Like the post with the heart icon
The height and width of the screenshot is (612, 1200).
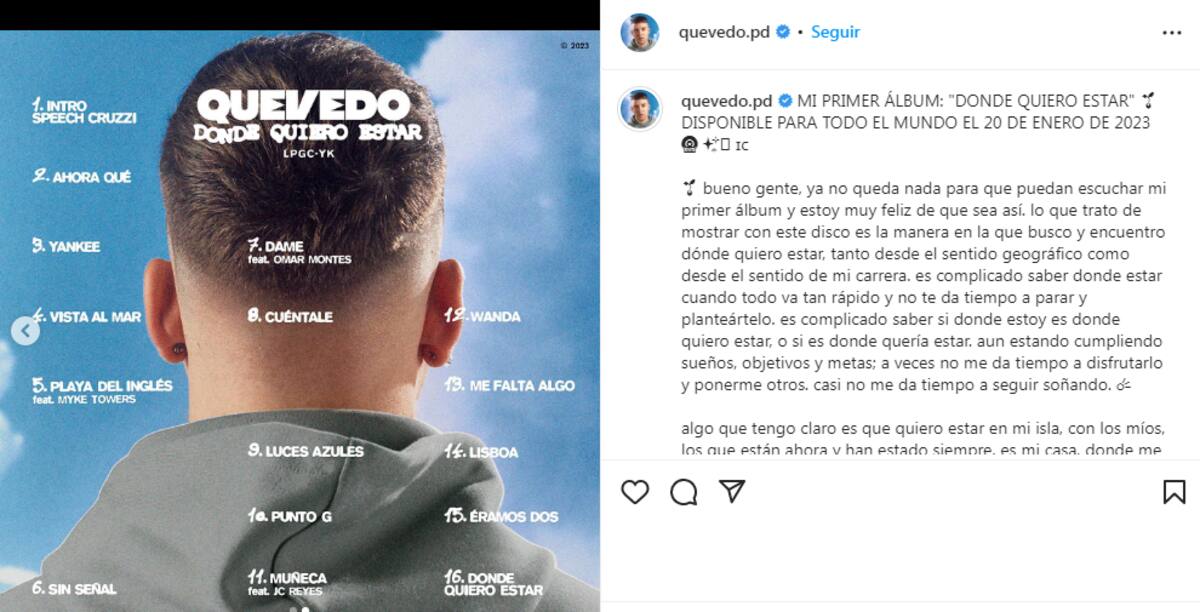635,491
